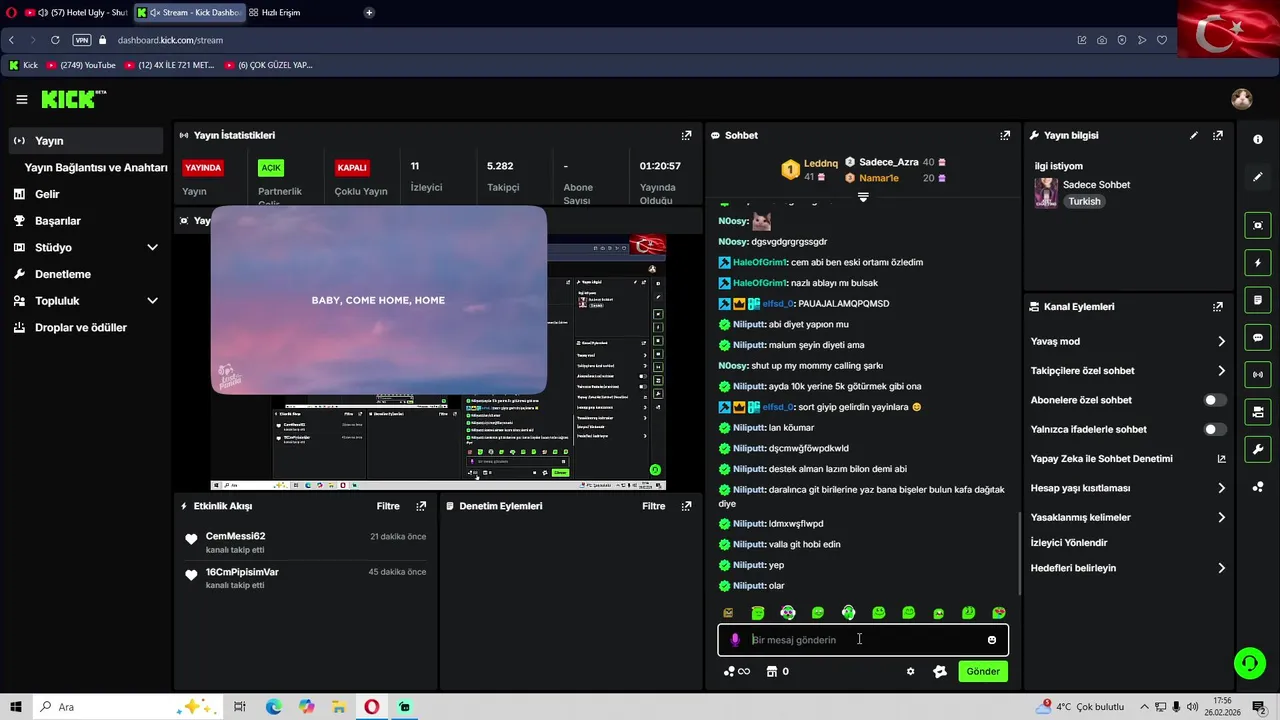Switch to Hızlı Erişim browser tab
The image size is (1280, 720).
coord(275,12)
